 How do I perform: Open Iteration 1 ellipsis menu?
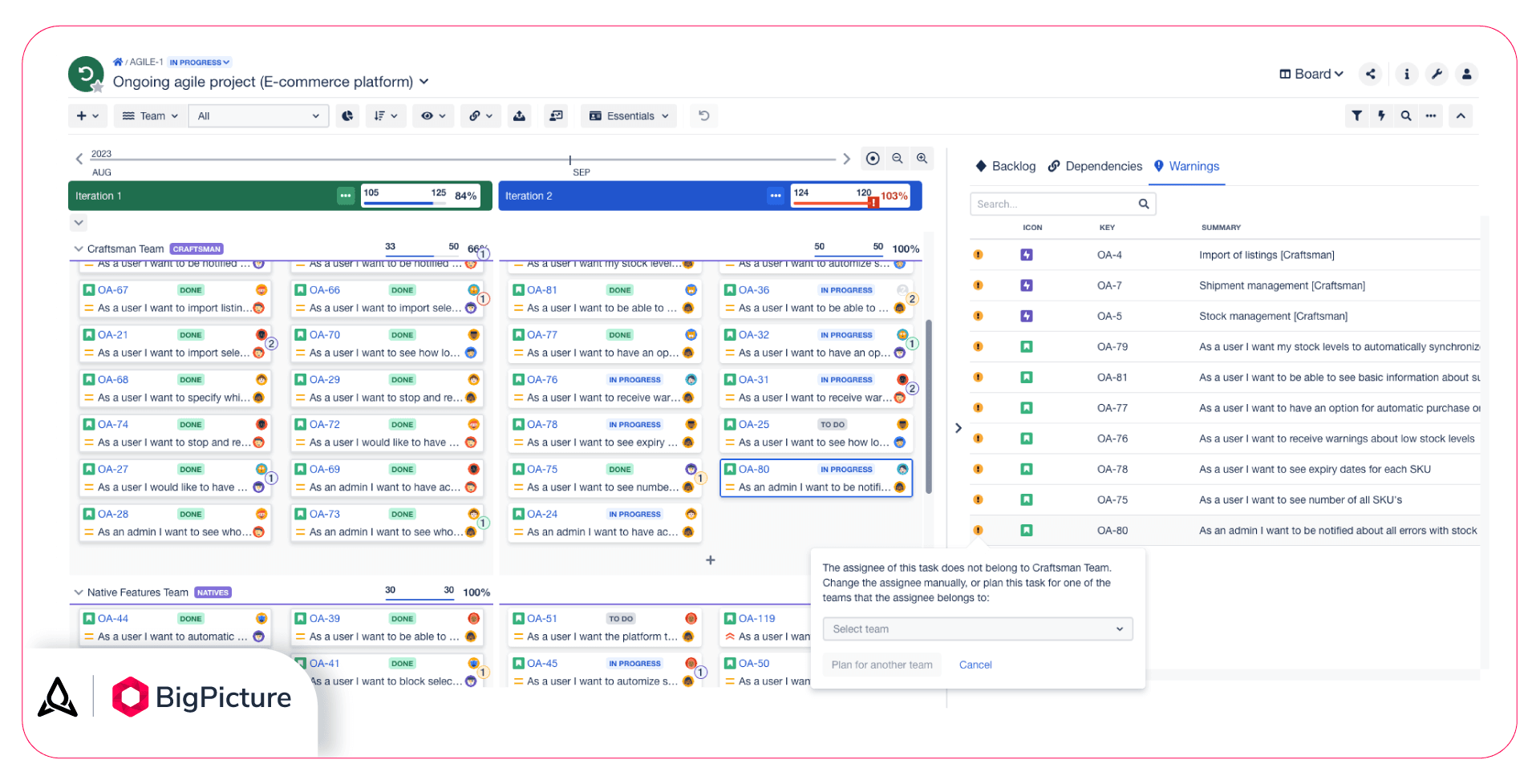(346, 196)
